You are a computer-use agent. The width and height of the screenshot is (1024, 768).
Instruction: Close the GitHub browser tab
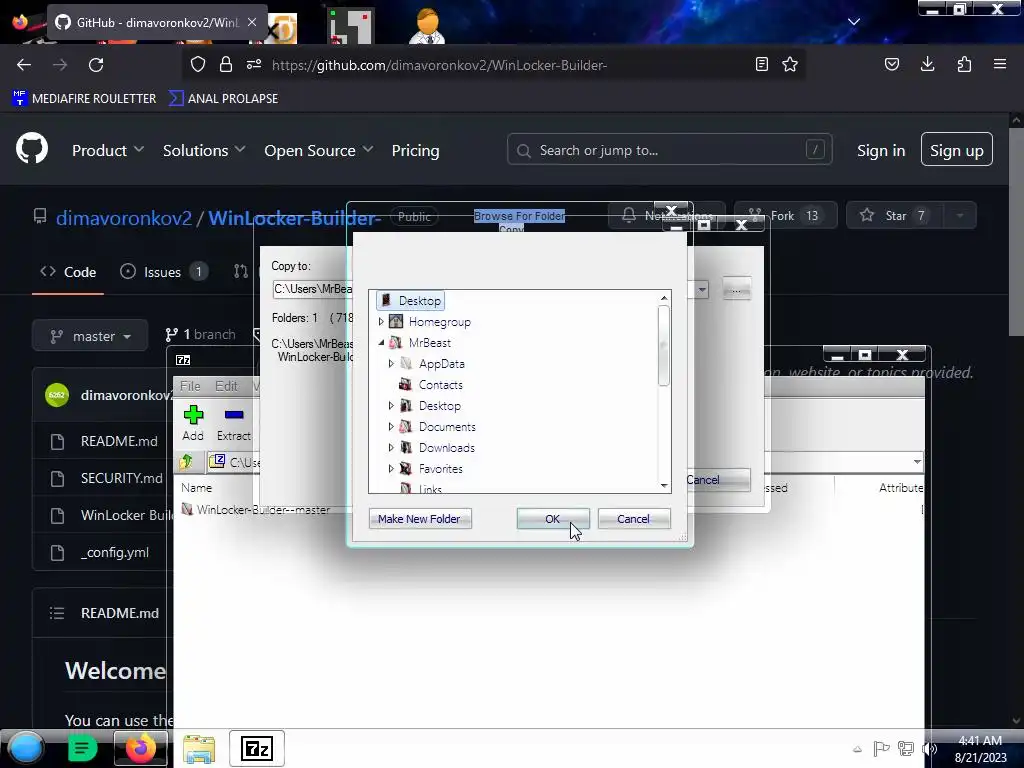pyautogui.click(x=252, y=22)
